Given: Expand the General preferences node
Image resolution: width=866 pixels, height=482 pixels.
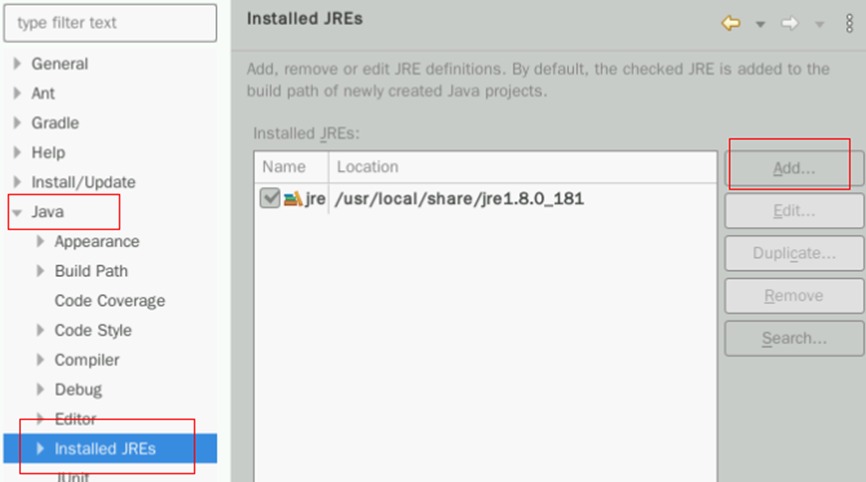Looking at the screenshot, I should [17, 64].
